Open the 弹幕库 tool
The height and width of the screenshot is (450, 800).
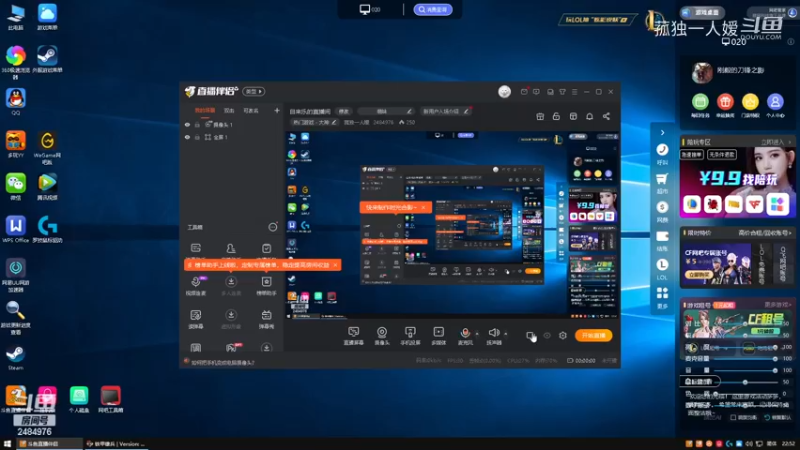pyautogui.click(x=266, y=319)
